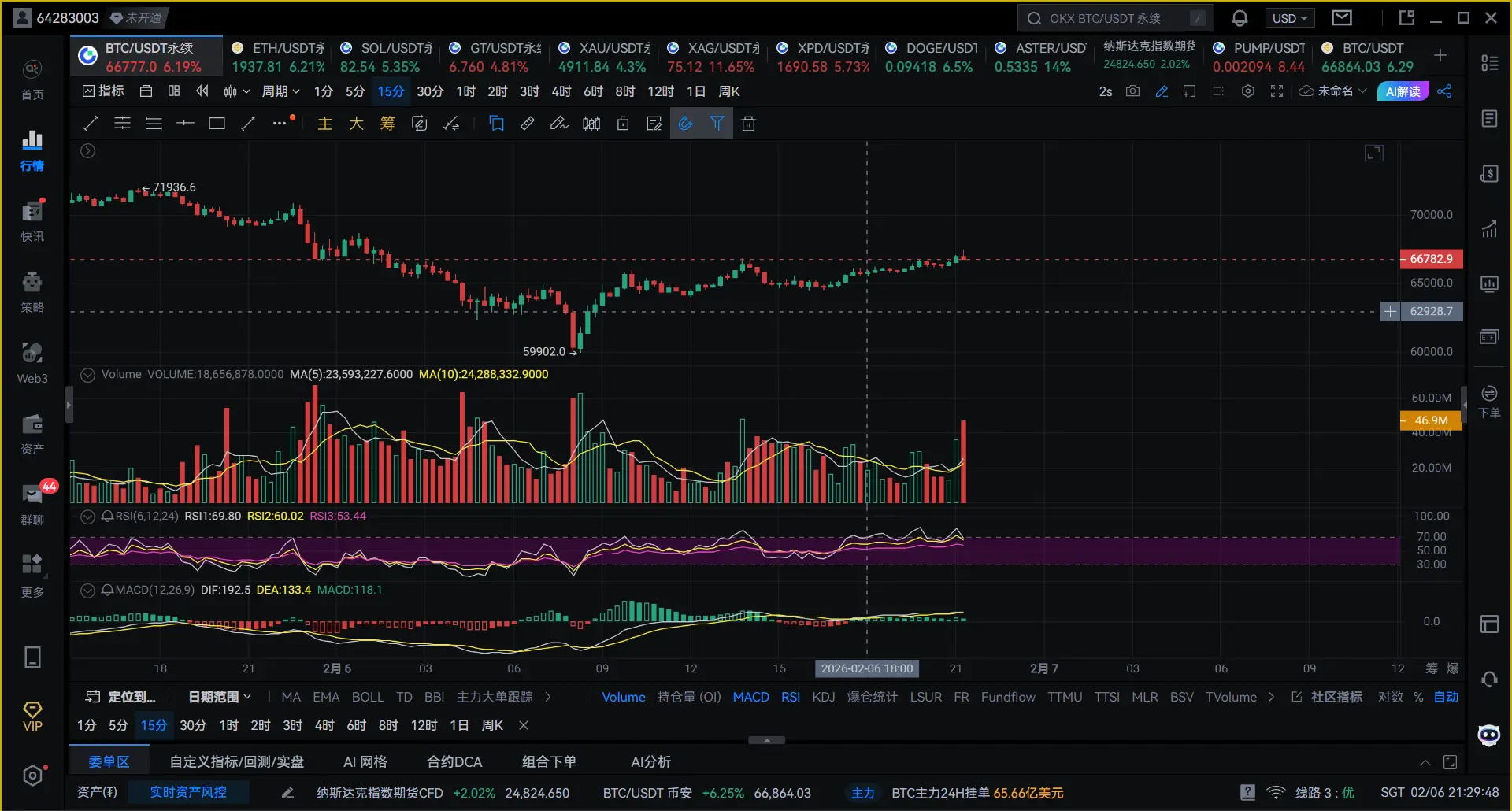
Task: Open the mail envelope icon in title bar
Action: (1342, 18)
